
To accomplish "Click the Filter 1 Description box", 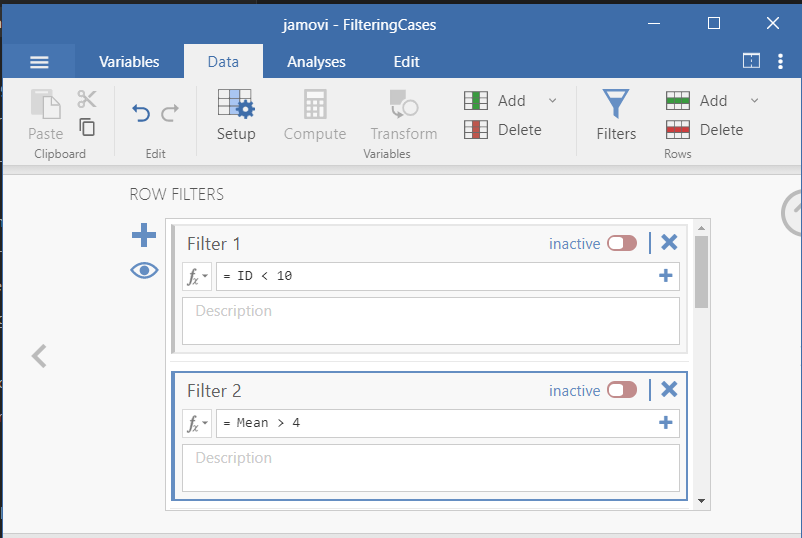I will (x=431, y=321).
